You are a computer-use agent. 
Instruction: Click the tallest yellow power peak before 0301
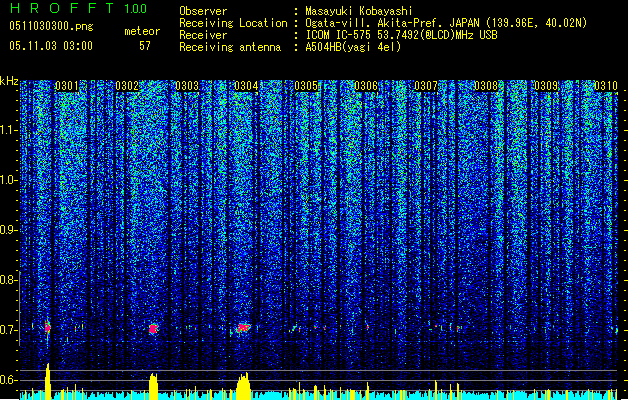pyautogui.click(x=48, y=381)
